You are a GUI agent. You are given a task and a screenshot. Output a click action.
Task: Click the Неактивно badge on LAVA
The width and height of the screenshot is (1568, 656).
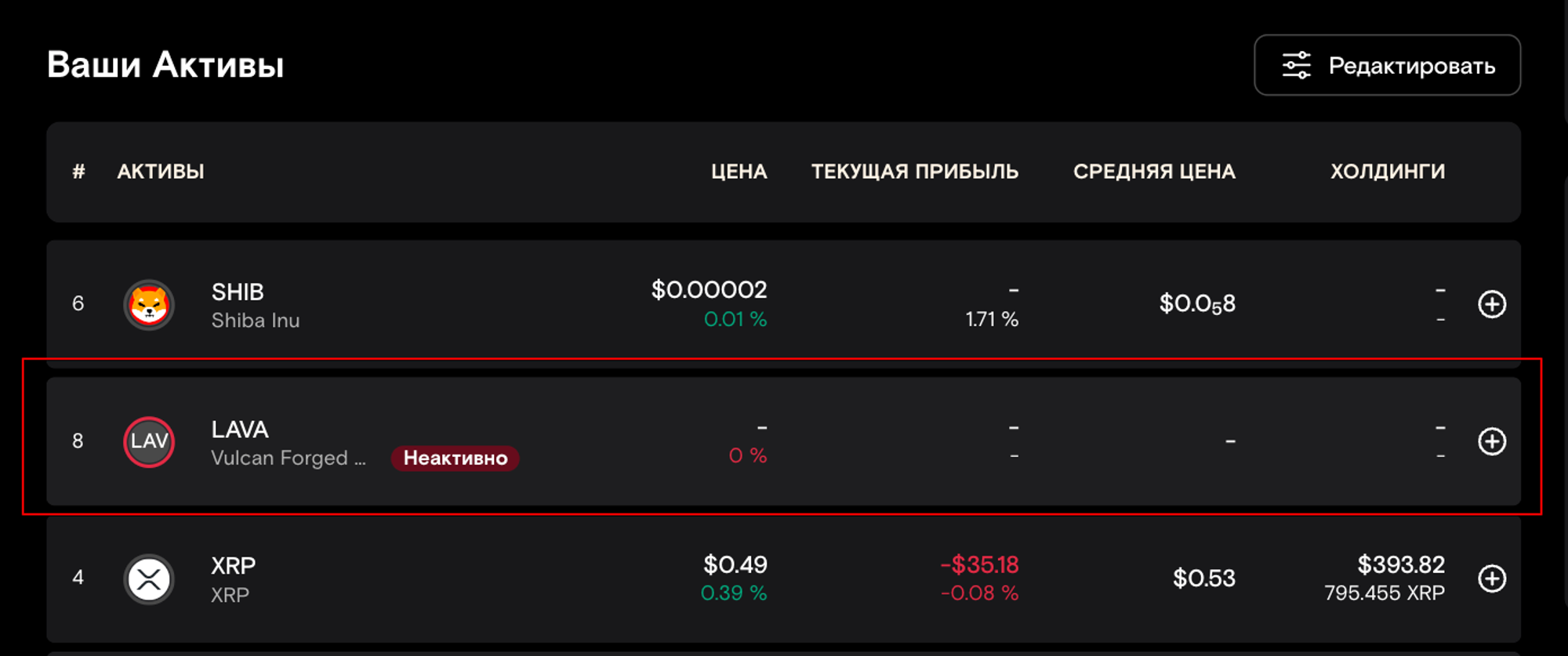pyautogui.click(x=455, y=458)
